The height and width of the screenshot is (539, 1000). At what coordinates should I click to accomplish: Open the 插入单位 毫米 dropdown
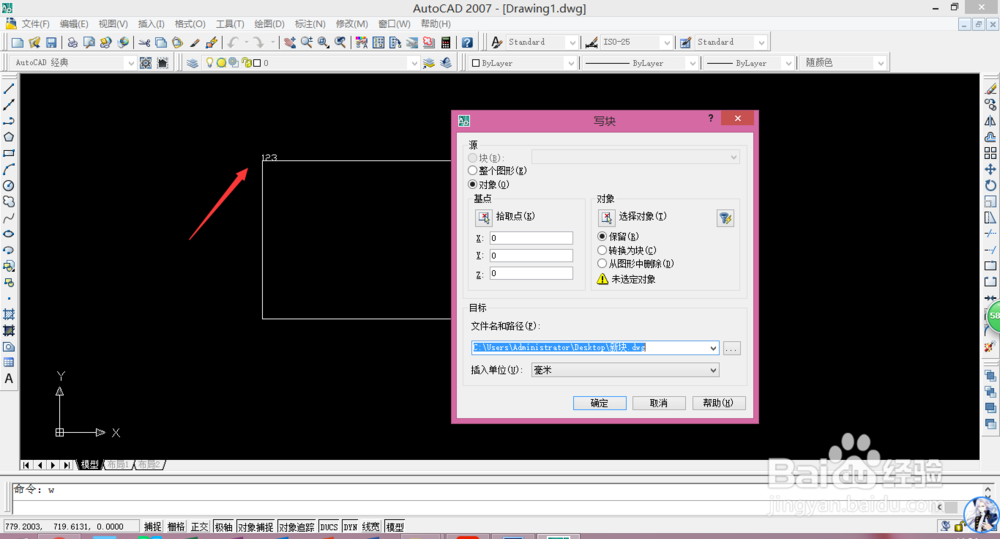point(713,370)
